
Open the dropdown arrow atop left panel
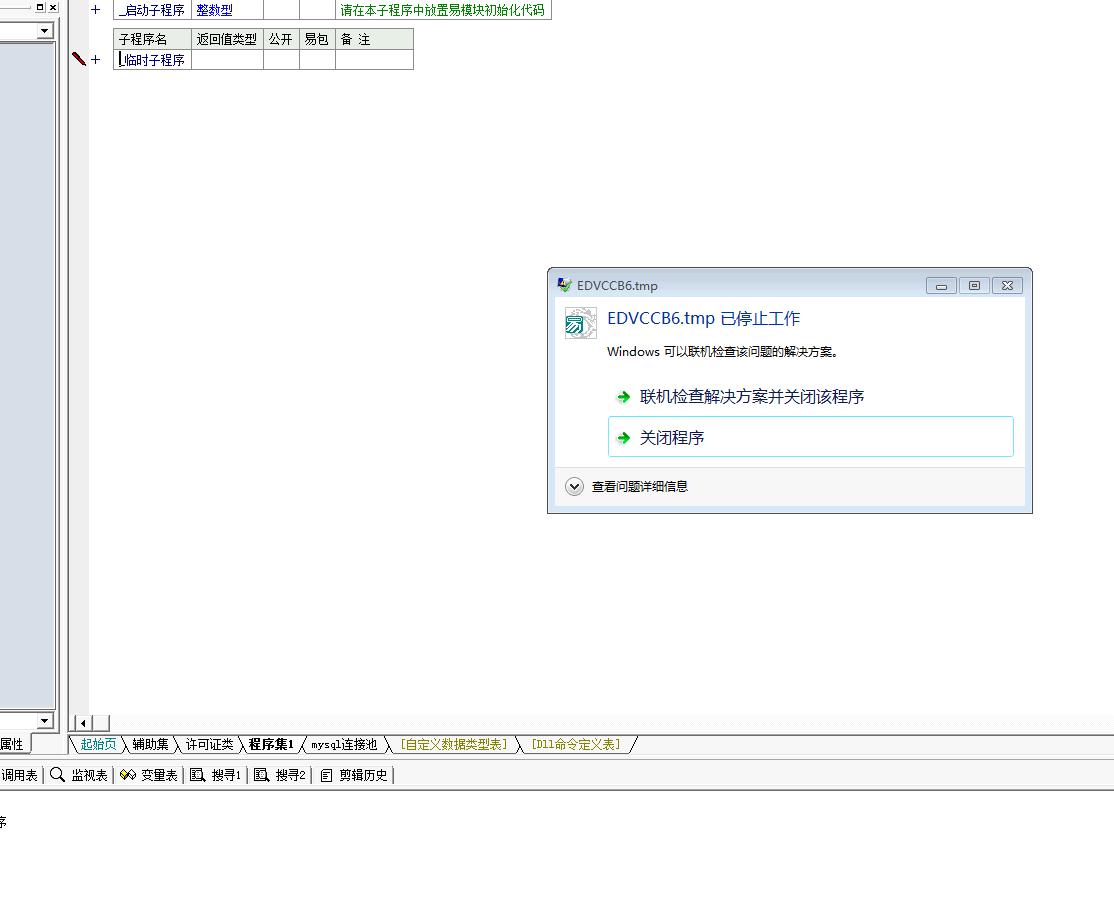[x=44, y=31]
